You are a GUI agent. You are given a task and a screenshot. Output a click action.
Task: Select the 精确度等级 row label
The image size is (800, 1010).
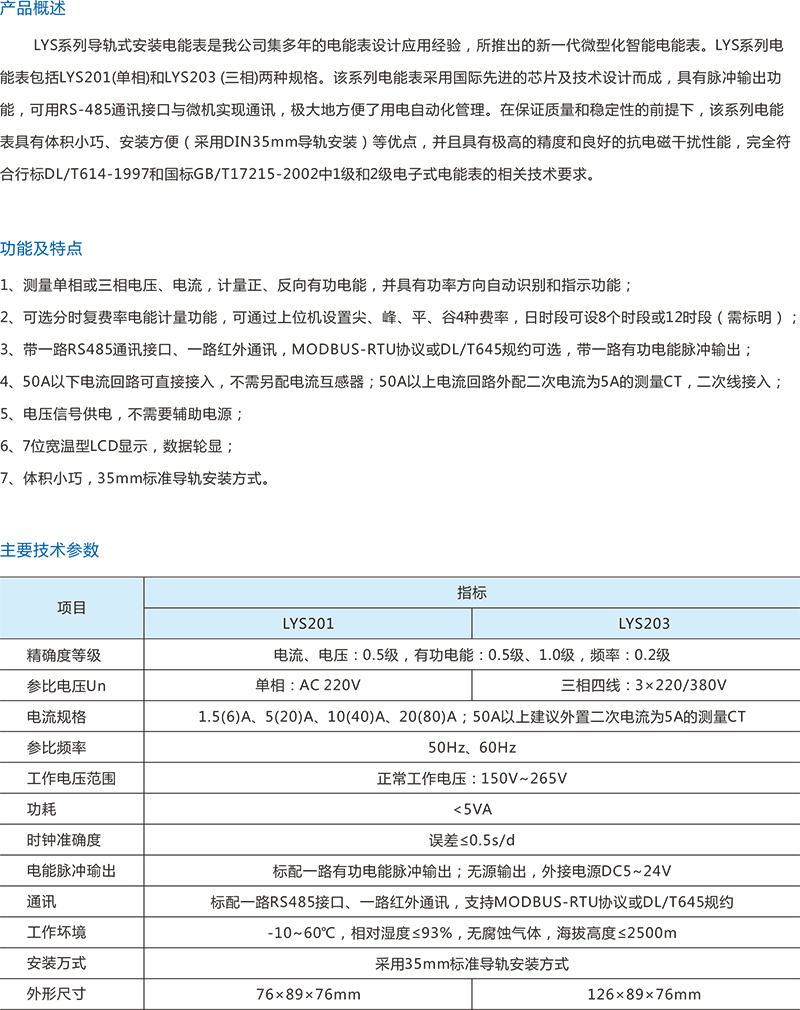64,655
